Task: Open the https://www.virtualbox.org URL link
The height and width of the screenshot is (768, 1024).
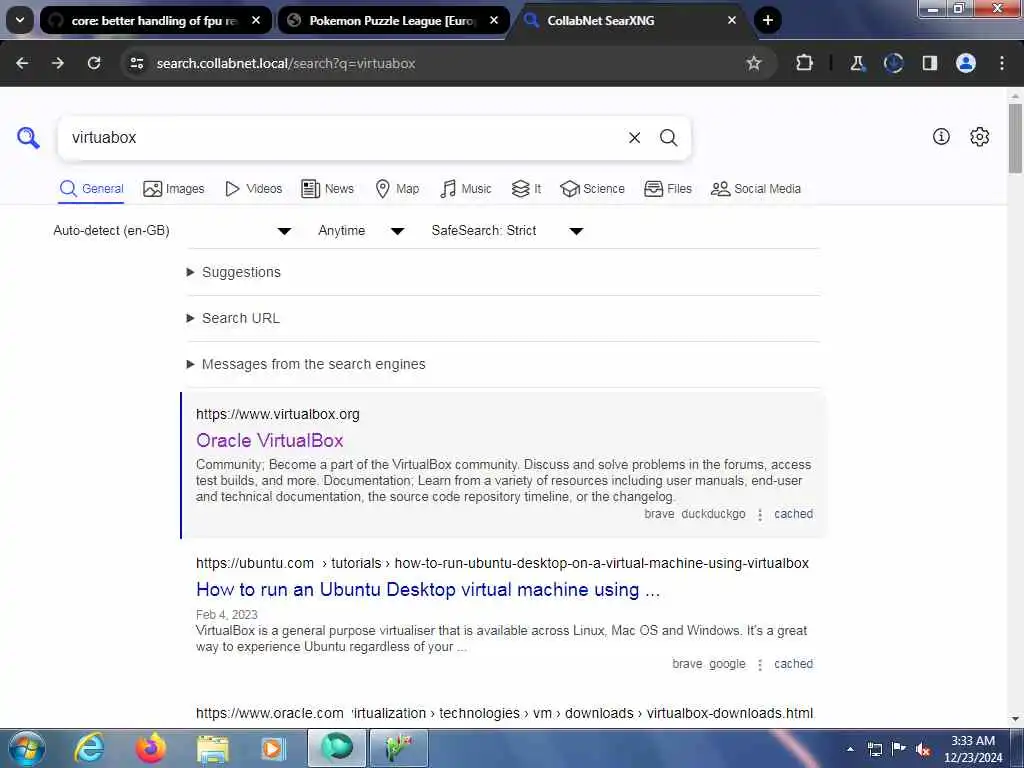Action: [278, 414]
